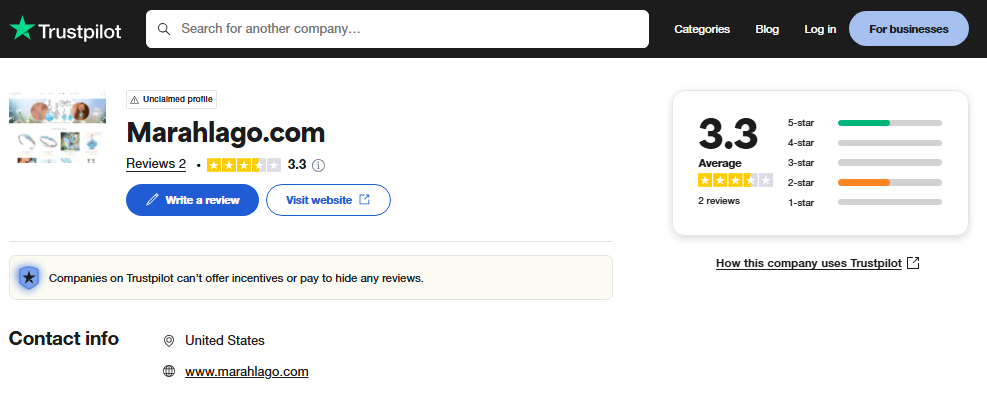Click the Trustpilot star logo

[x=22, y=29]
